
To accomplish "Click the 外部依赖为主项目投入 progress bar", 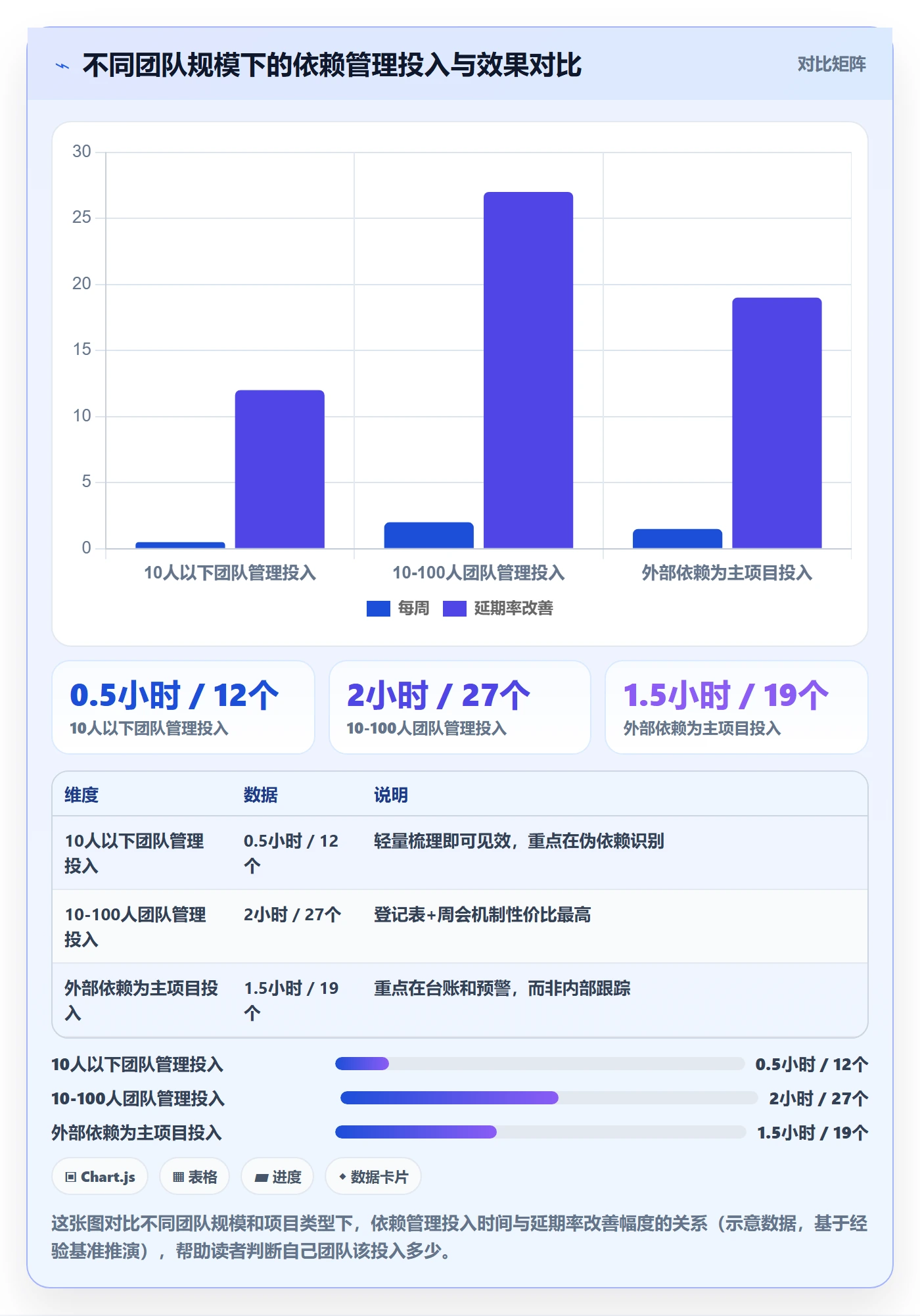I will click(x=541, y=1132).
